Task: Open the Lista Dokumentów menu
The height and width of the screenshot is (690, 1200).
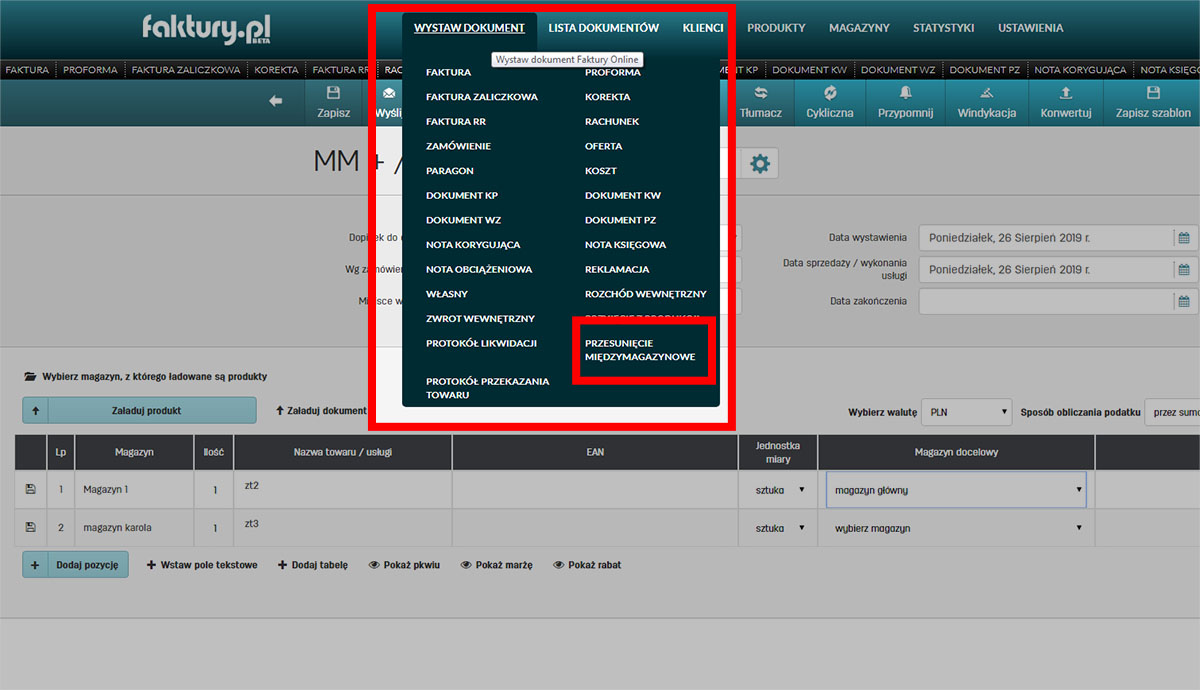Action: pyautogui.click(x=603, y=28)
